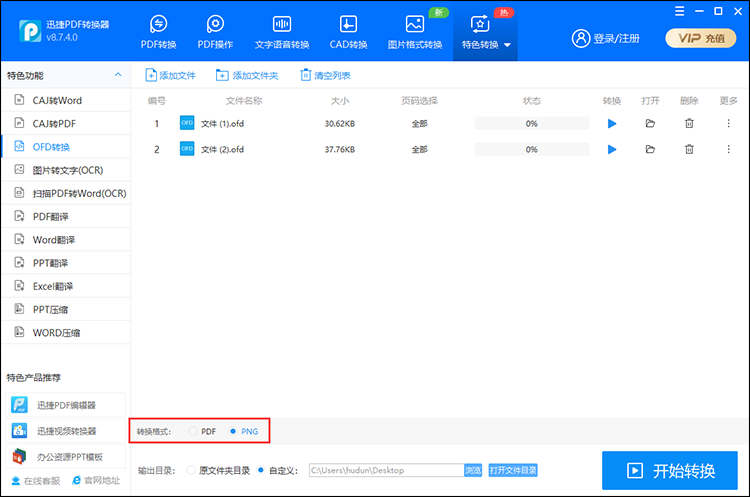Select CAJ转Word in sidebar
Screen dimensions: 750x497
(x=66, y=100)
